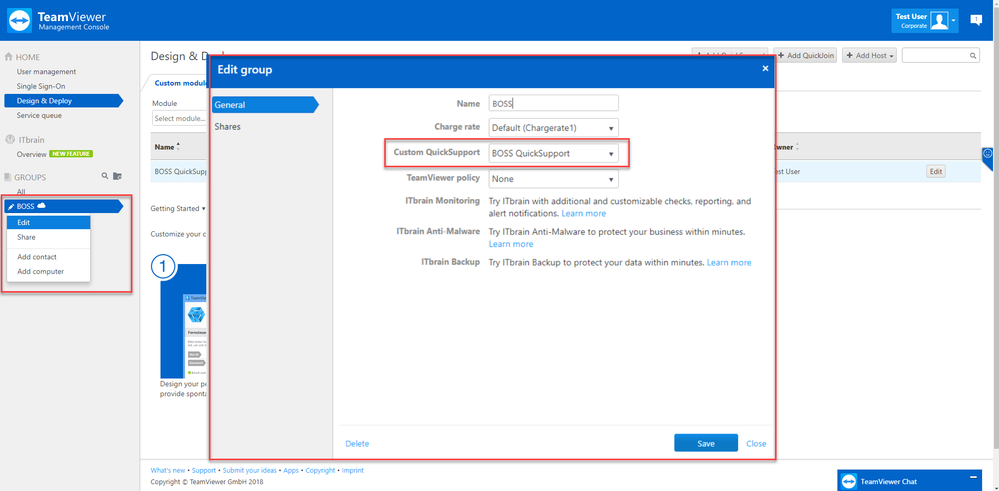999x491 pixels.
Task: Click the pencil icon on BOSS group
Action: 11,206
